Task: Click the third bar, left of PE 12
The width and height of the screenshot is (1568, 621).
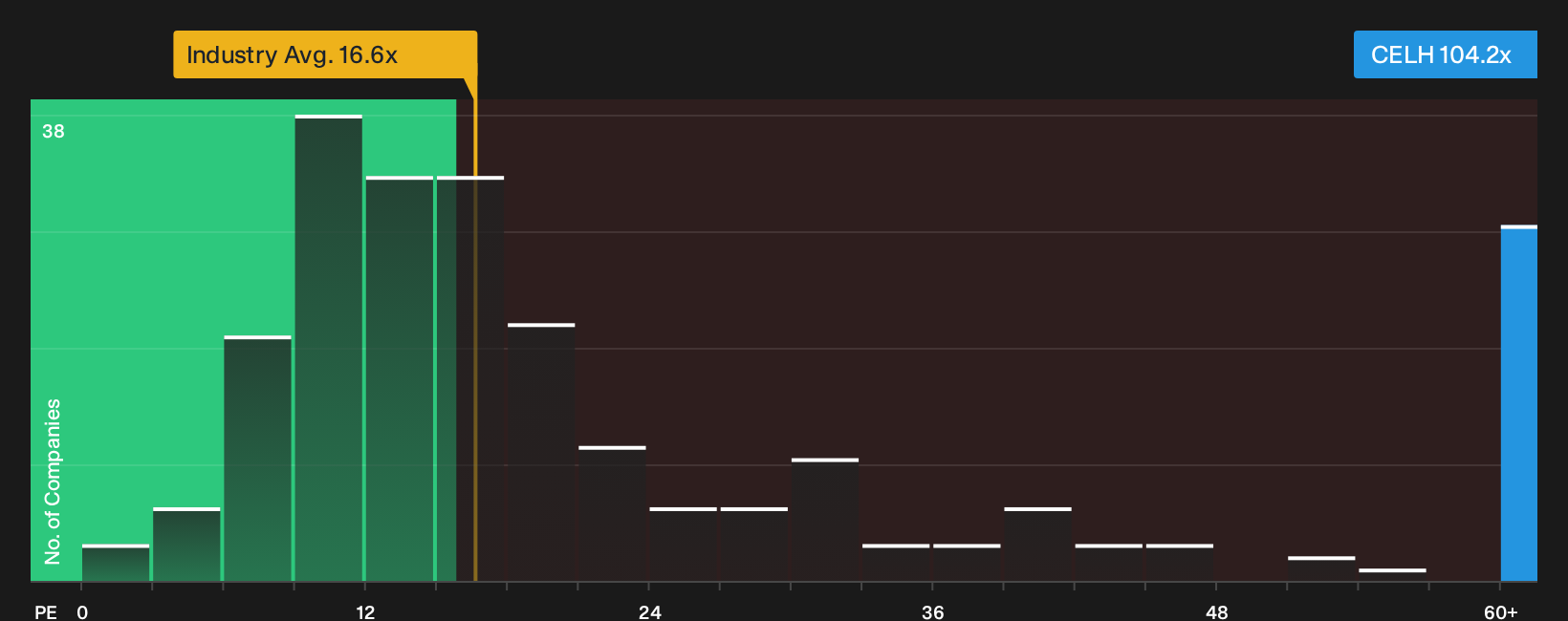Action: (258, 459)
